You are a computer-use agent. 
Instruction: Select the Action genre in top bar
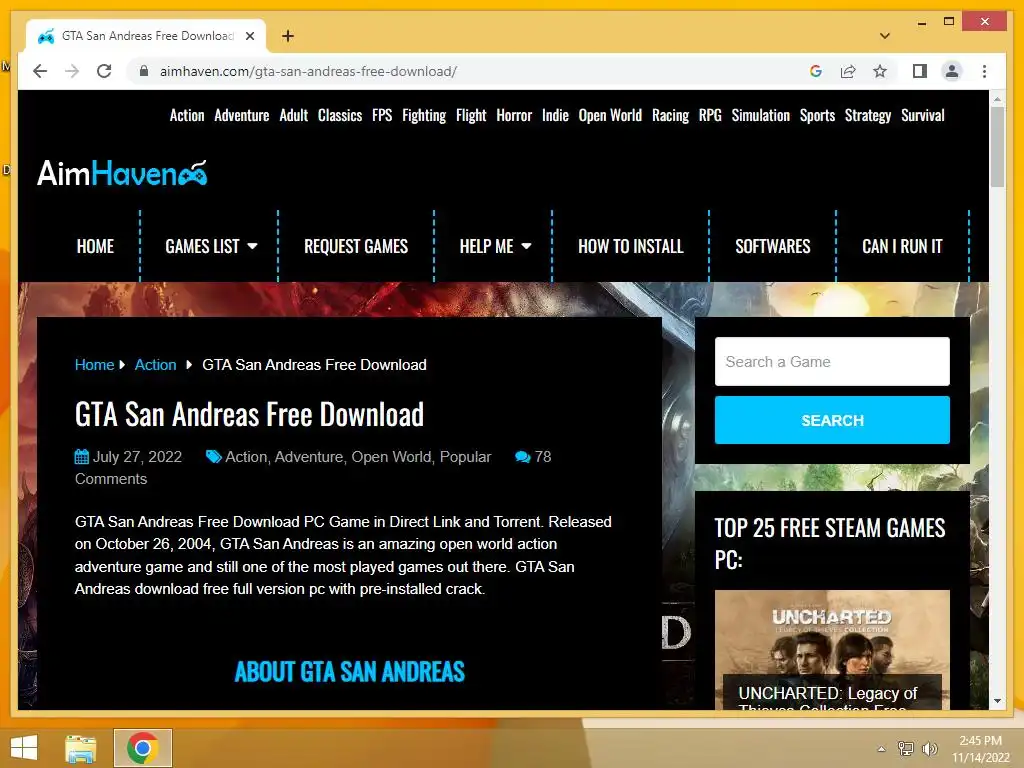point(187,116)
